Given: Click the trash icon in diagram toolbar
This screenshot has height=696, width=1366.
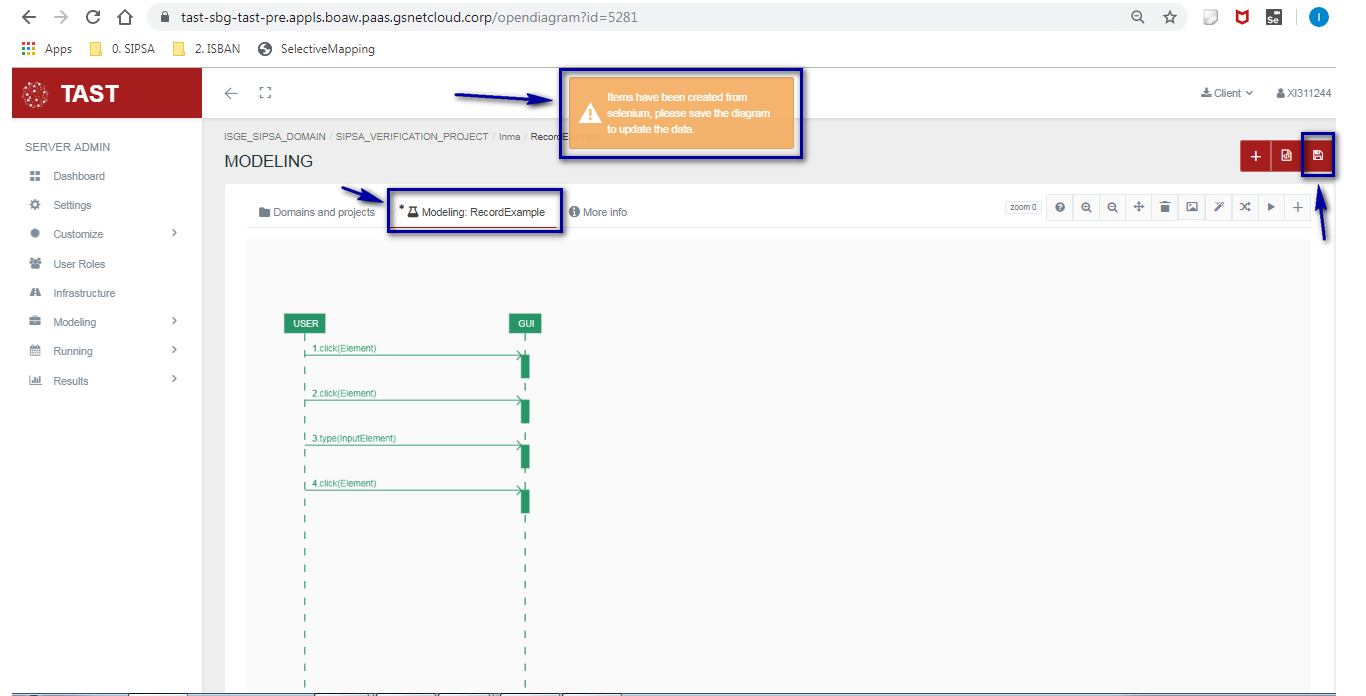Looking at the screenshot, I should point(1165,208).
